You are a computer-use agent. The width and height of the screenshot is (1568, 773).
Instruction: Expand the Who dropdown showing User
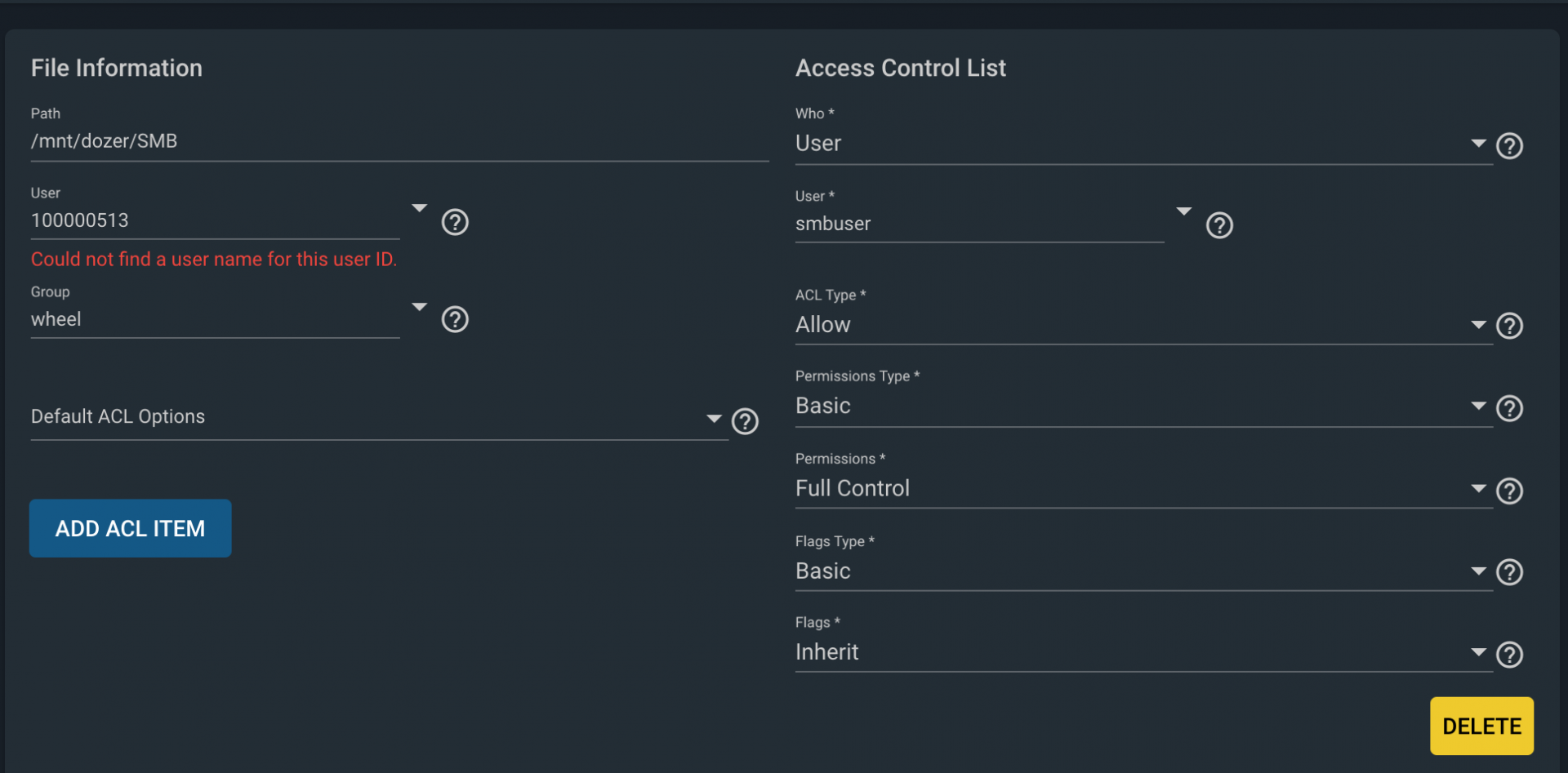click(x=1143, y=144)
